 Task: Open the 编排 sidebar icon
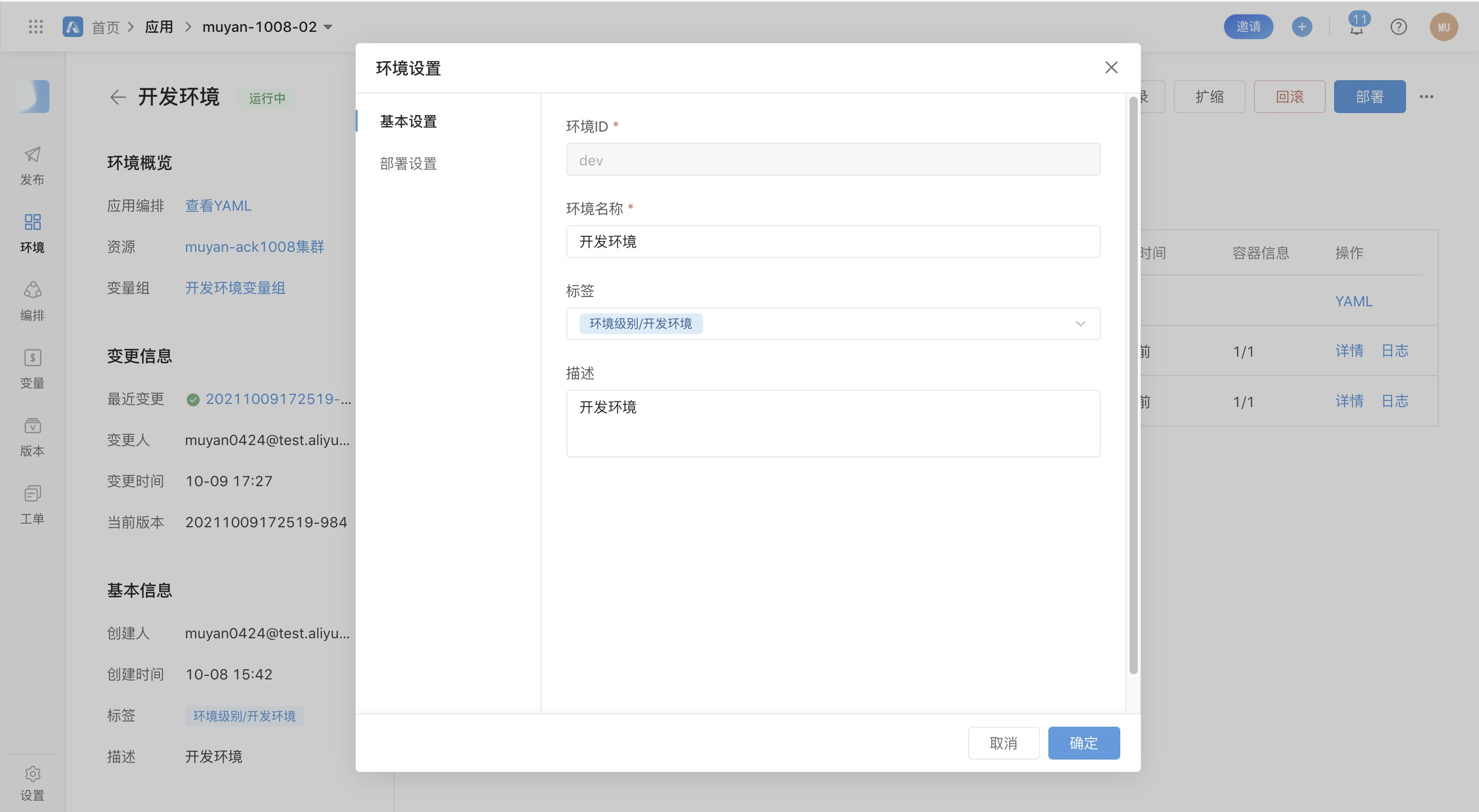click(x=32, y=289)
